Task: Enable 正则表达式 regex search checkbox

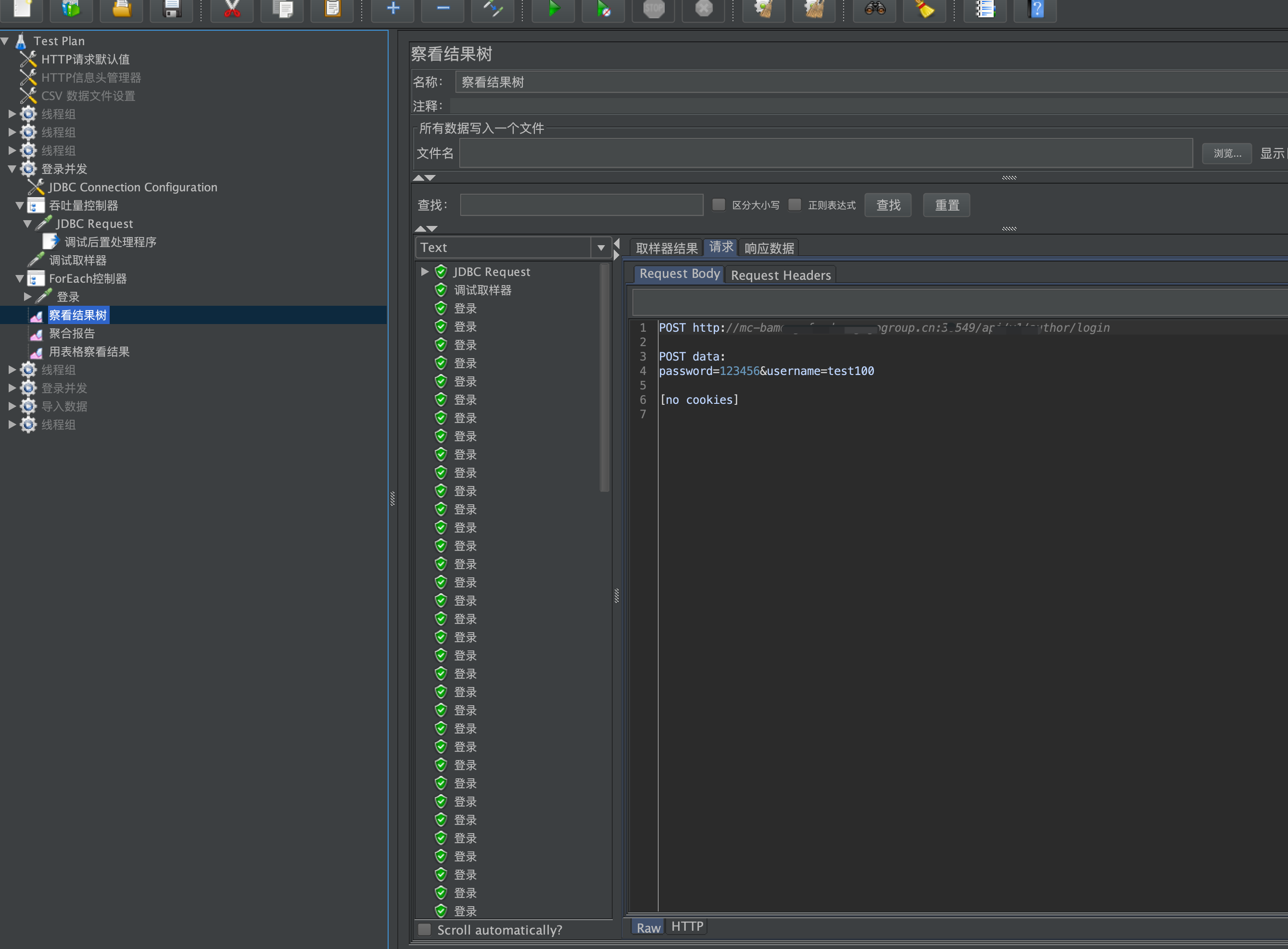Action: point(793,204)
